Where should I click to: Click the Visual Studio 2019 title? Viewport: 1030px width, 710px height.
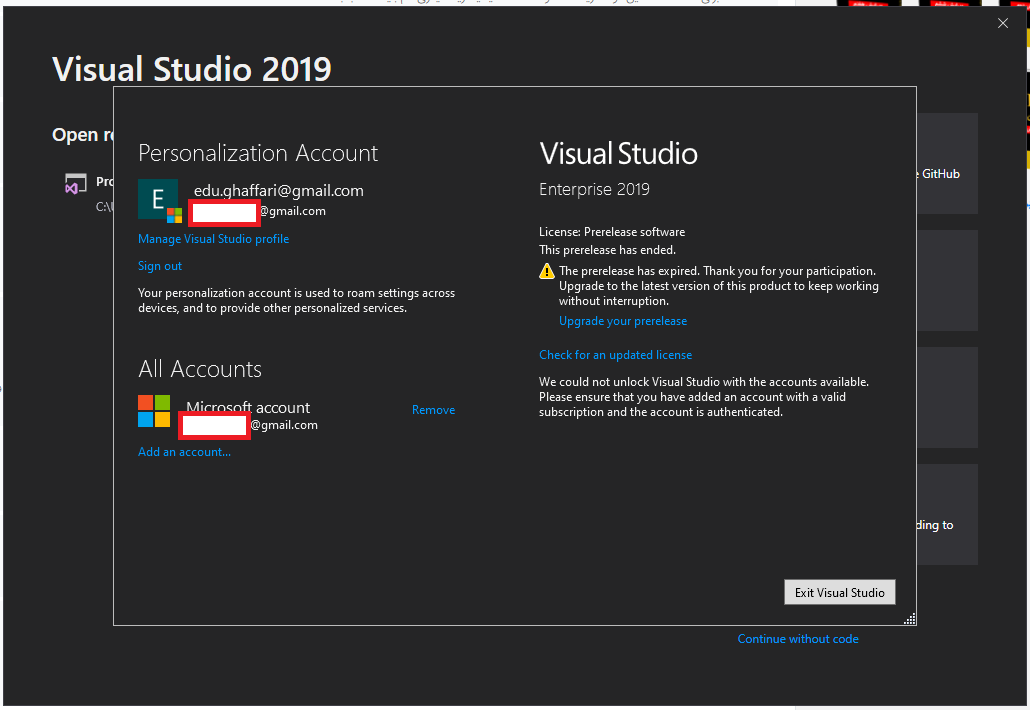[x=192, y=69]
